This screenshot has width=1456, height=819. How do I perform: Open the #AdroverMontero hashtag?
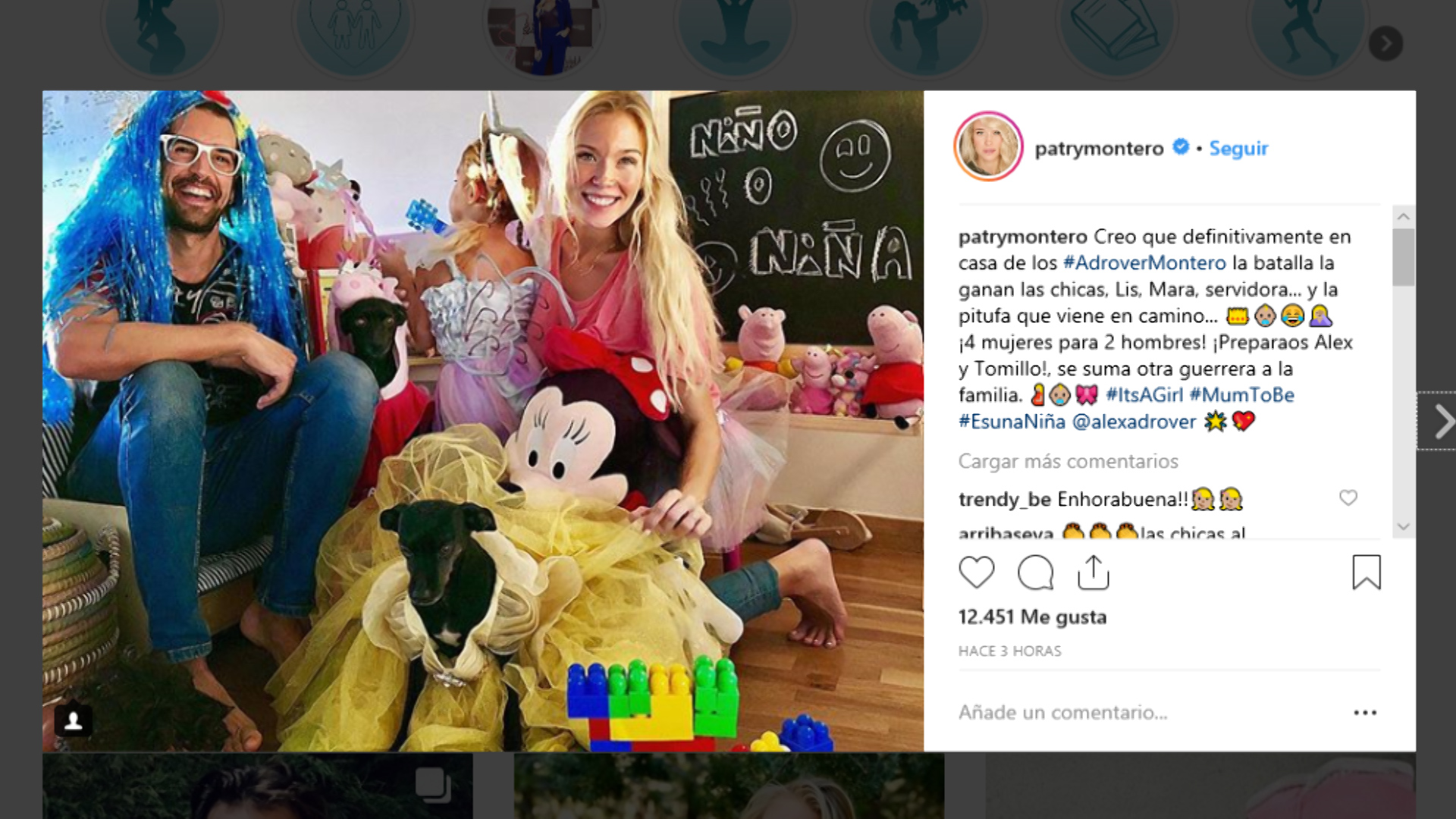pyautogui.click(x=1144, y=263)
